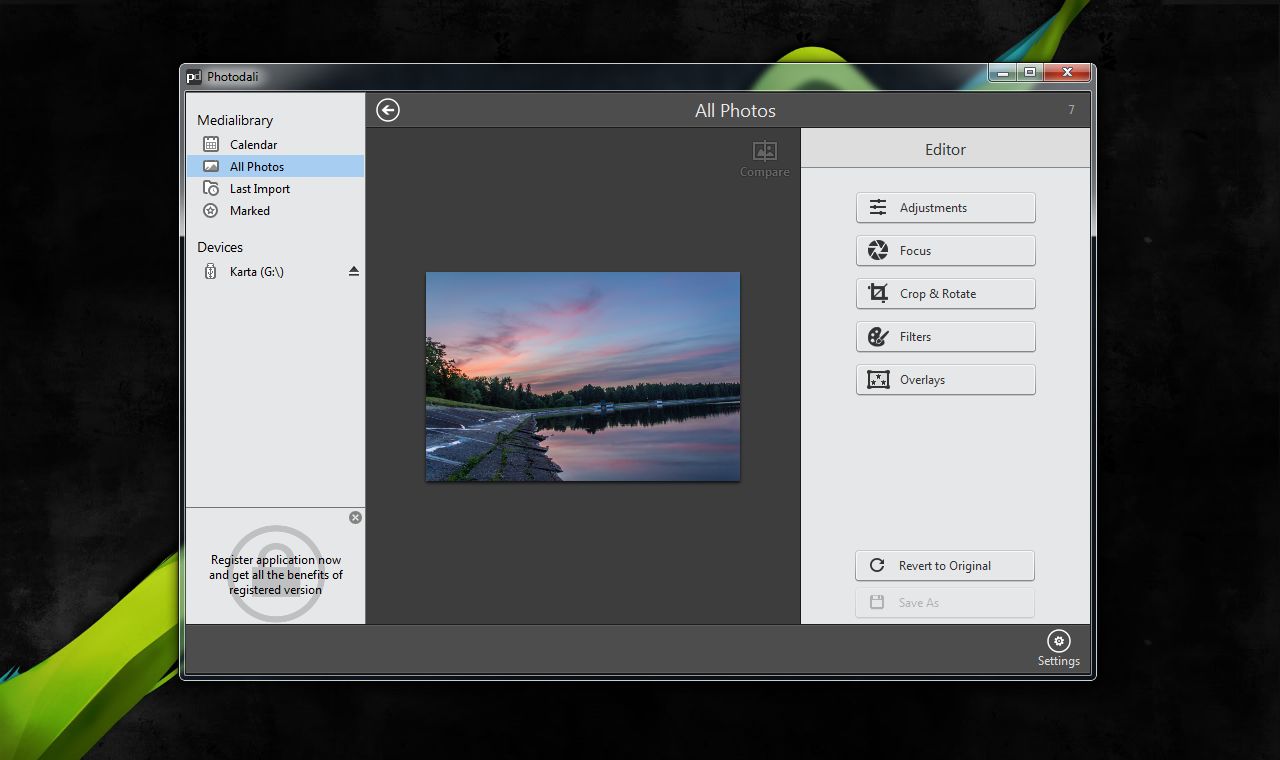Screen dimensions: 1280x760
Task: Minimize the Photodali window
Action: [x=1003, y=72]
